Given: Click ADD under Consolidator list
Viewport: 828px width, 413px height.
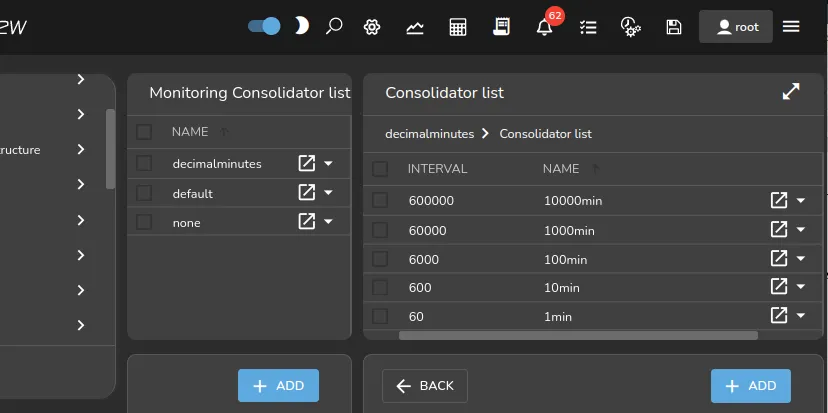Looking at the screenshot, I should [750, 386].
